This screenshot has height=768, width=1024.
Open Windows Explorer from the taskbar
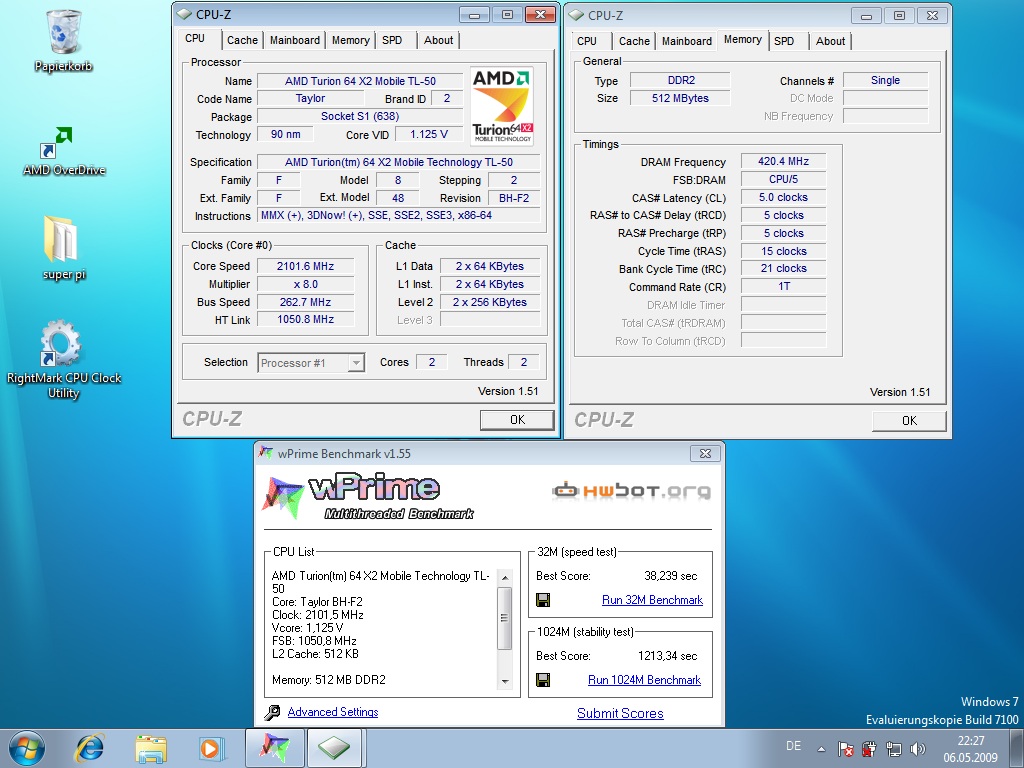tap(151, 748)
